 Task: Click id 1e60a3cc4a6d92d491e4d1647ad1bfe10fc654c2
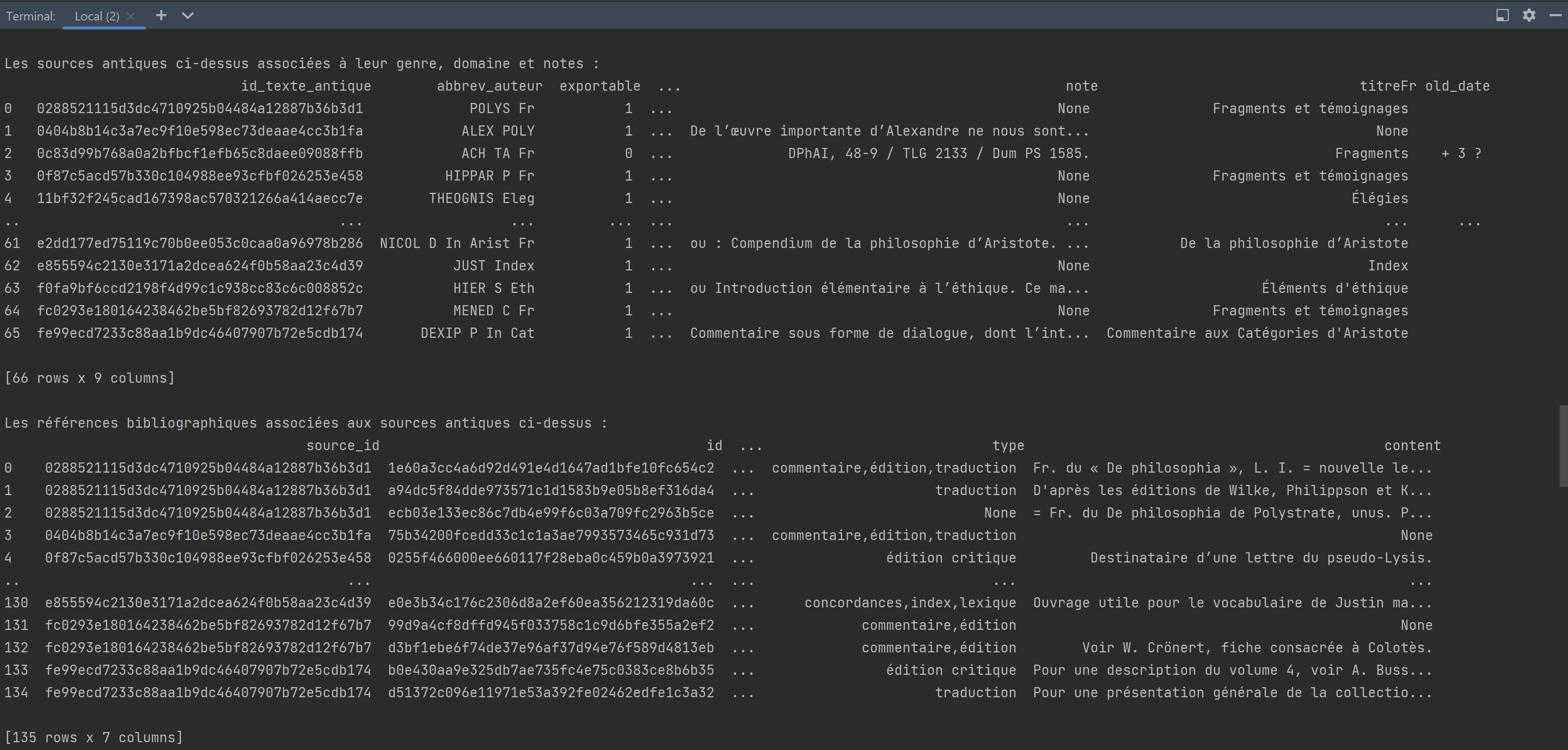551,469
